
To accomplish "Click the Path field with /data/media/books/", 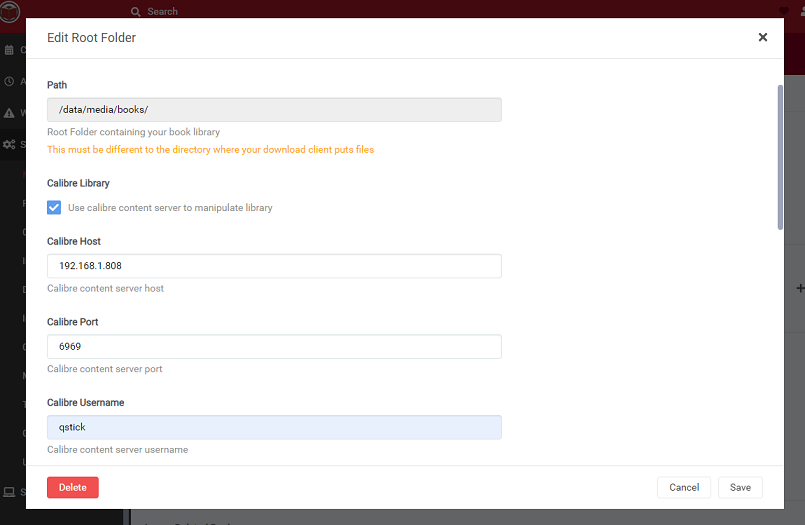I will 274,109.
